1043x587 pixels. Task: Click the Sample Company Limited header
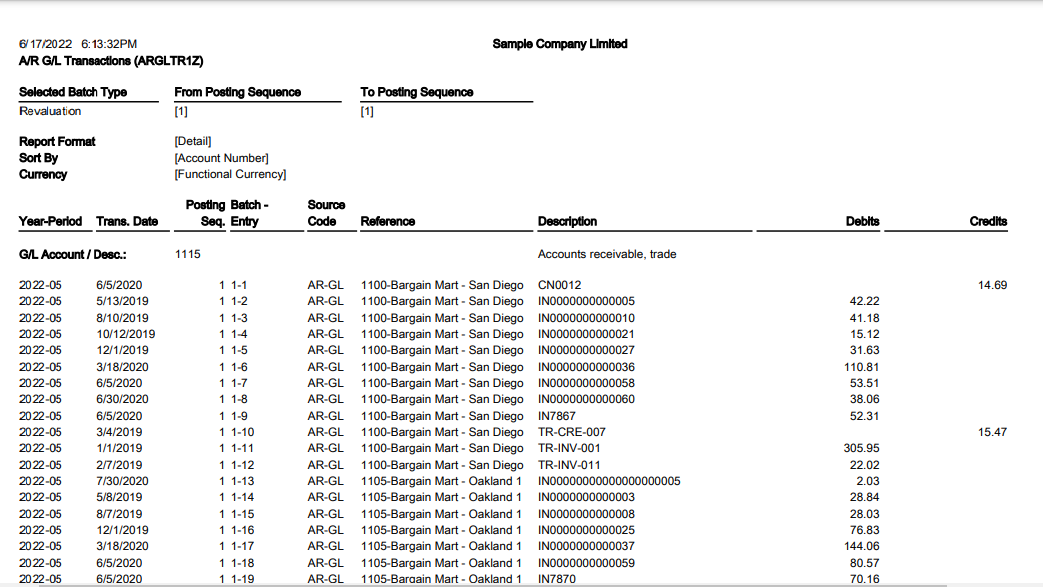559,43
